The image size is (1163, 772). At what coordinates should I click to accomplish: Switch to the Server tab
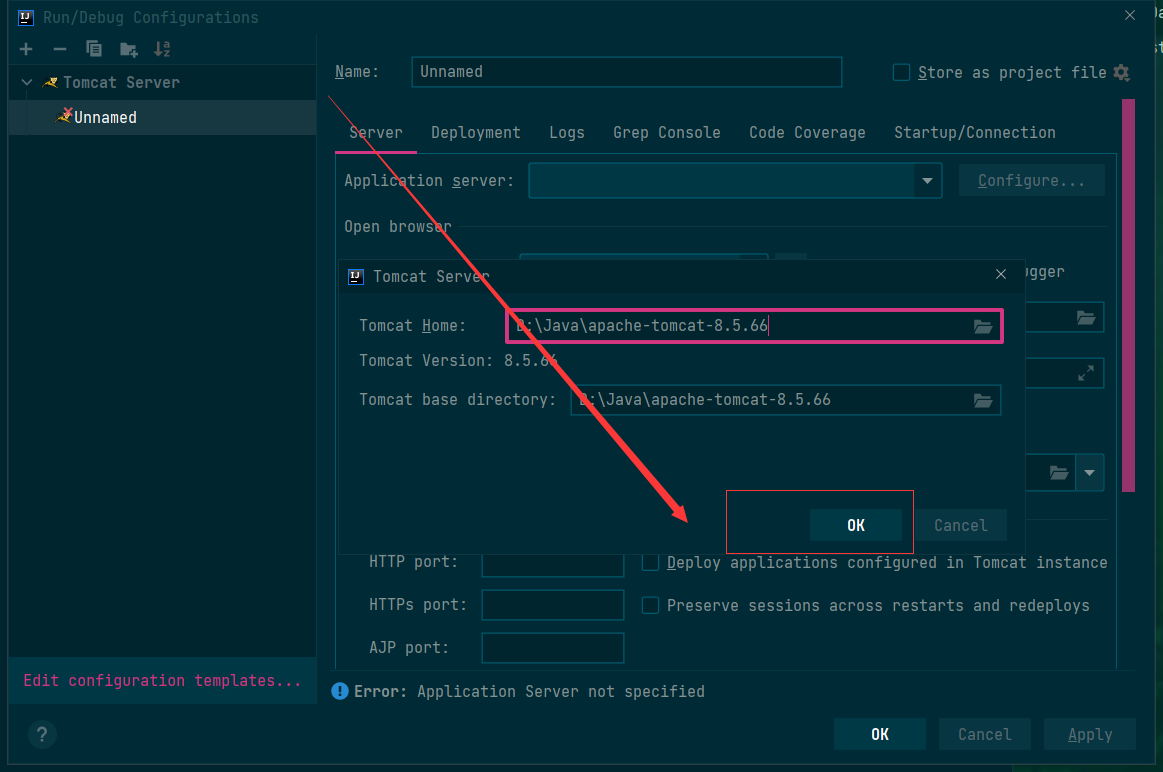tap(376, 133)
